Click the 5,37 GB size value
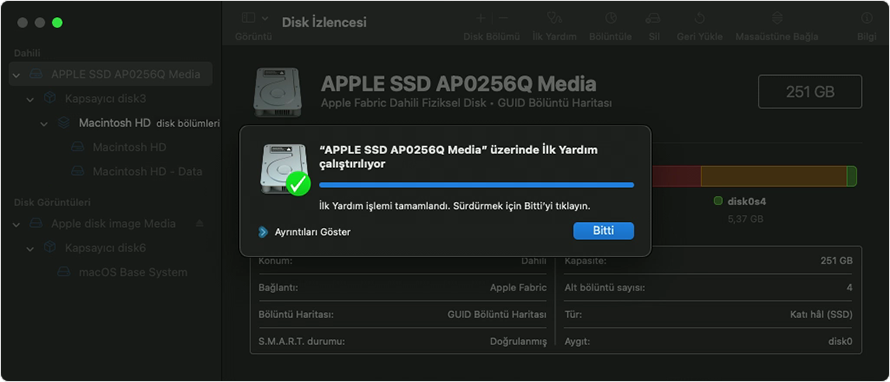The image size is (890, 382). click(x=745, y=219)
